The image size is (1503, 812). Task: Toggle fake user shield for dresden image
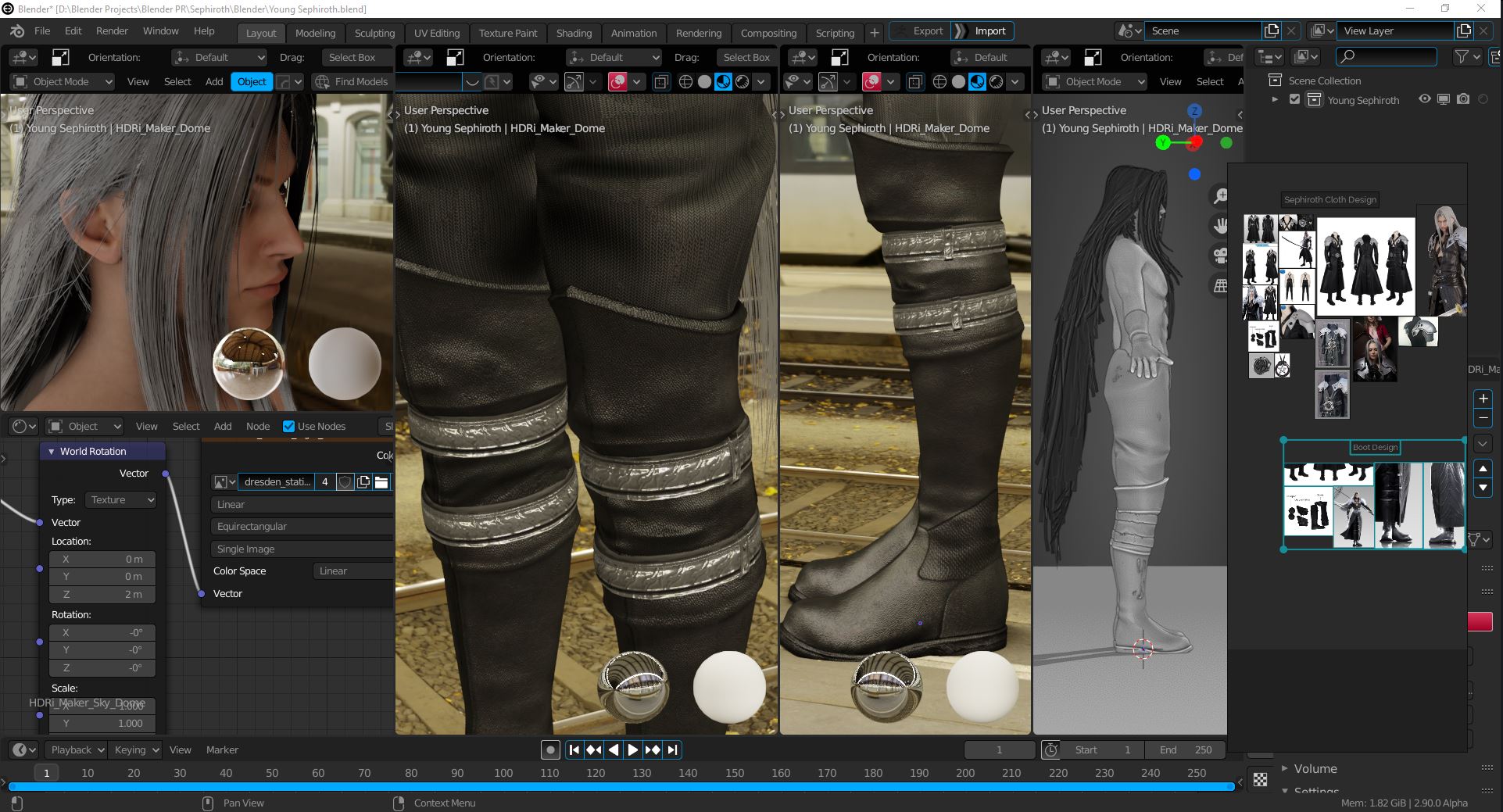tap(345, 481)
